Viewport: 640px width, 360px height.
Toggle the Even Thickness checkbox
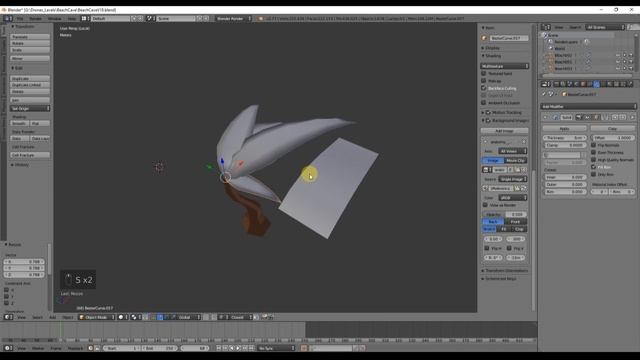coord(593,152)
